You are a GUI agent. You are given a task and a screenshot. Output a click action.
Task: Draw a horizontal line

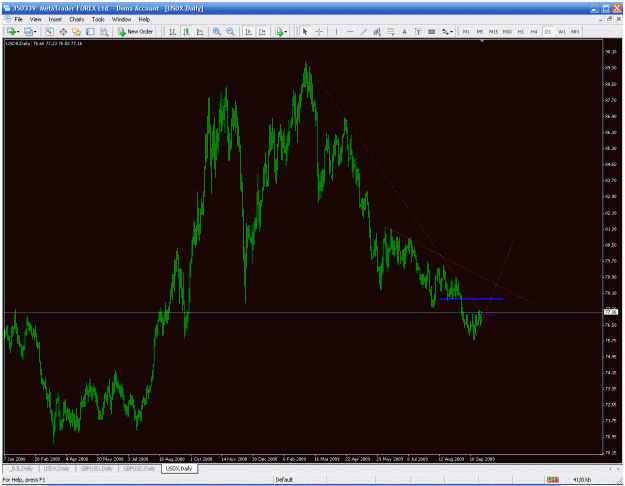click(350, 31)
